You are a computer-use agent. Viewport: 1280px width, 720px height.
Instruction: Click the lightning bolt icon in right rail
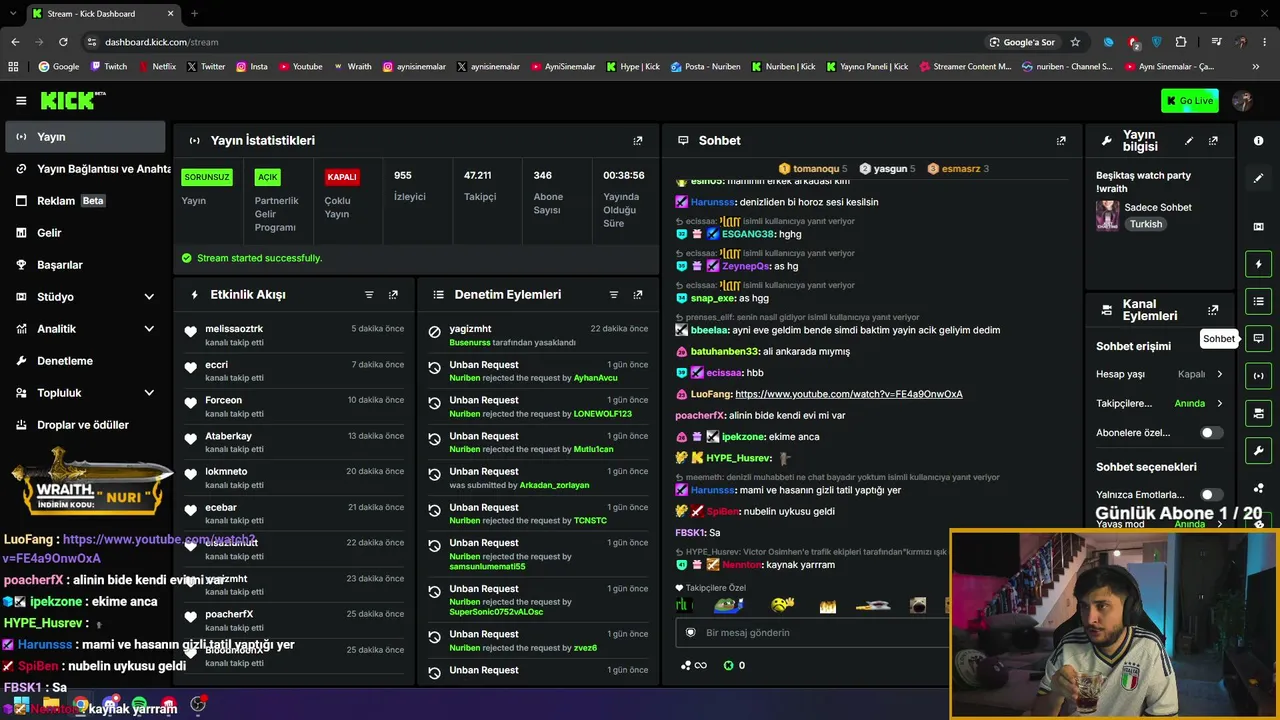coord(1258,264)
